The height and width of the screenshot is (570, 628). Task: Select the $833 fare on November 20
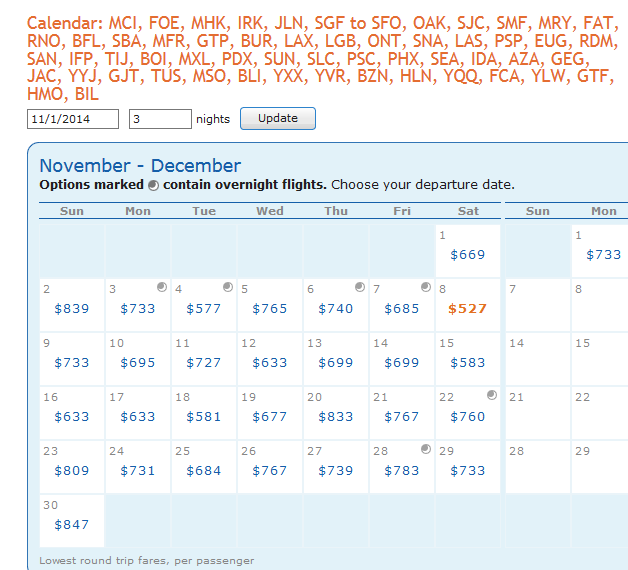click(336, 417)
